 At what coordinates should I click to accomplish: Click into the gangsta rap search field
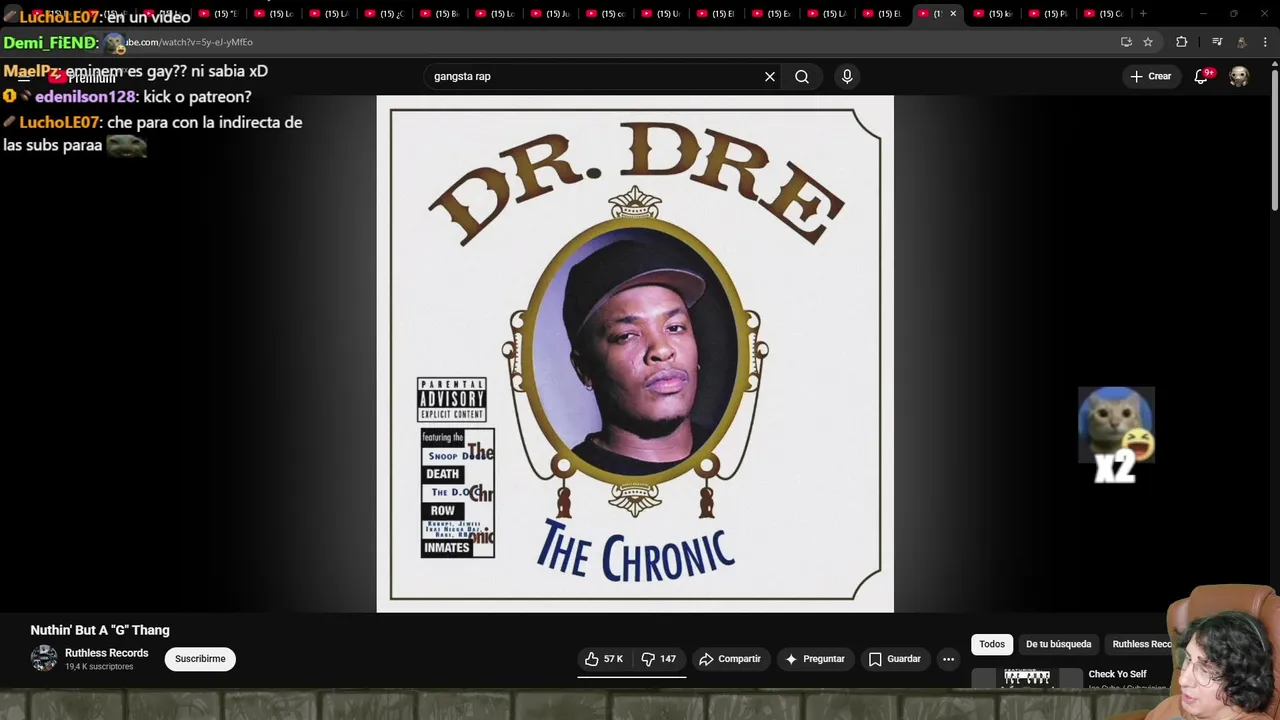595,76
